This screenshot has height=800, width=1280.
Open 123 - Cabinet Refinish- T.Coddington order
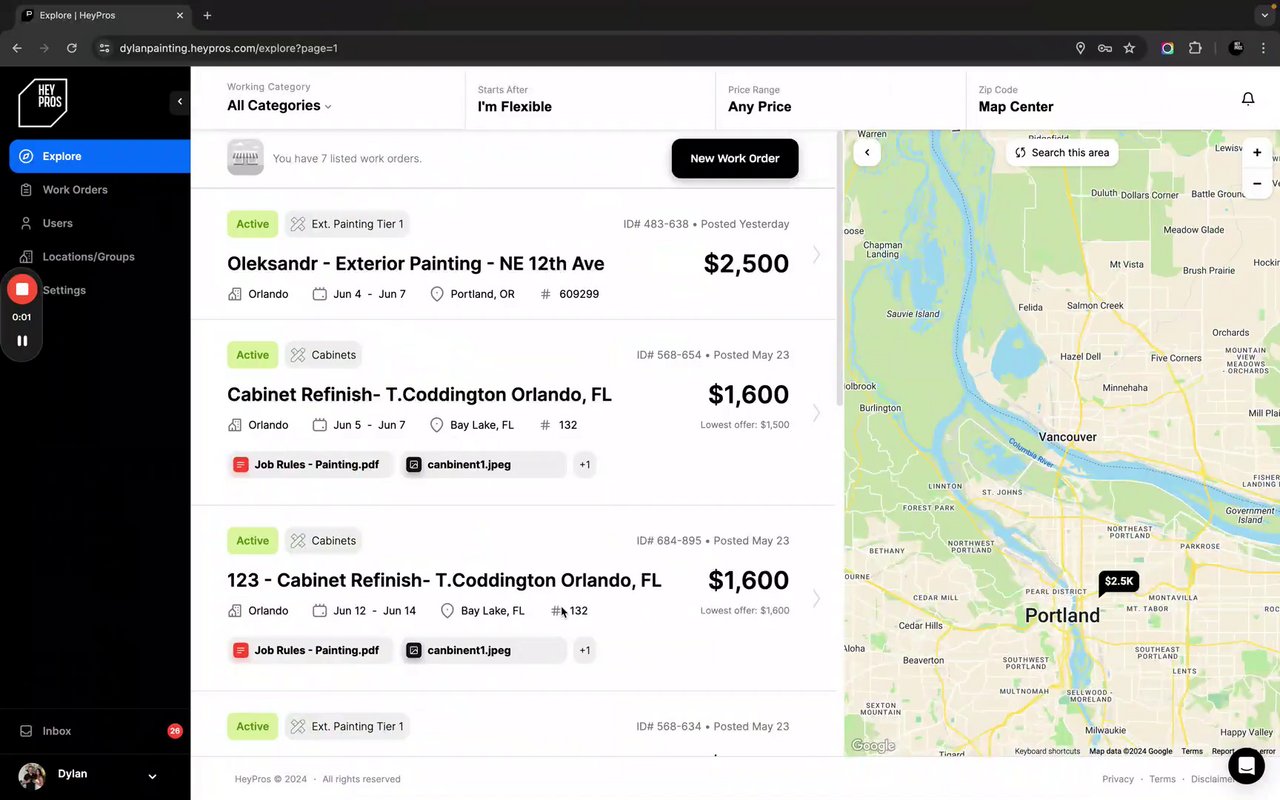click(x=444, y=581)
